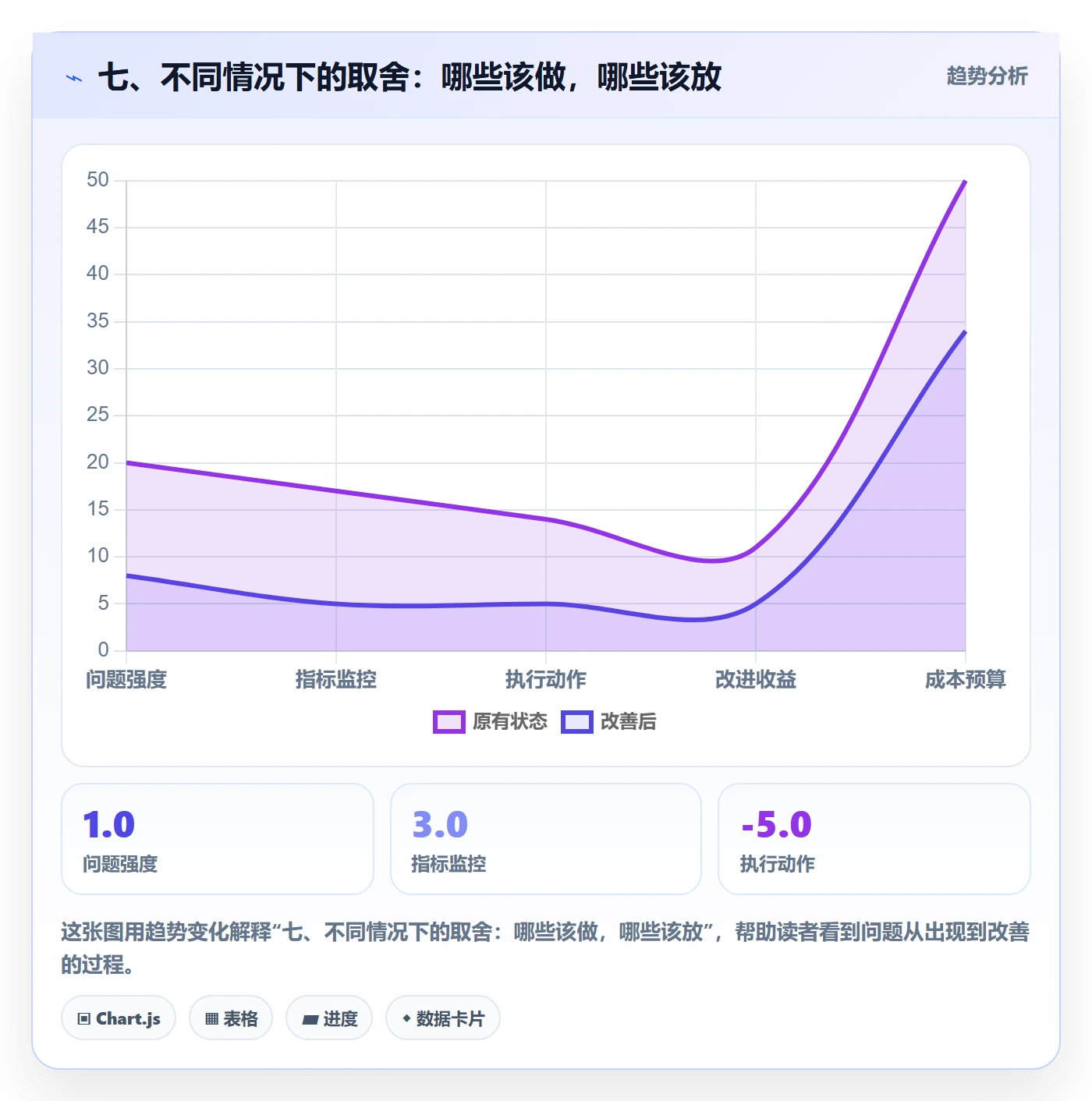Select the 数据卡片 tag chip
The height and width of the screenshot is (1101, 1092).
point(443,1018)
